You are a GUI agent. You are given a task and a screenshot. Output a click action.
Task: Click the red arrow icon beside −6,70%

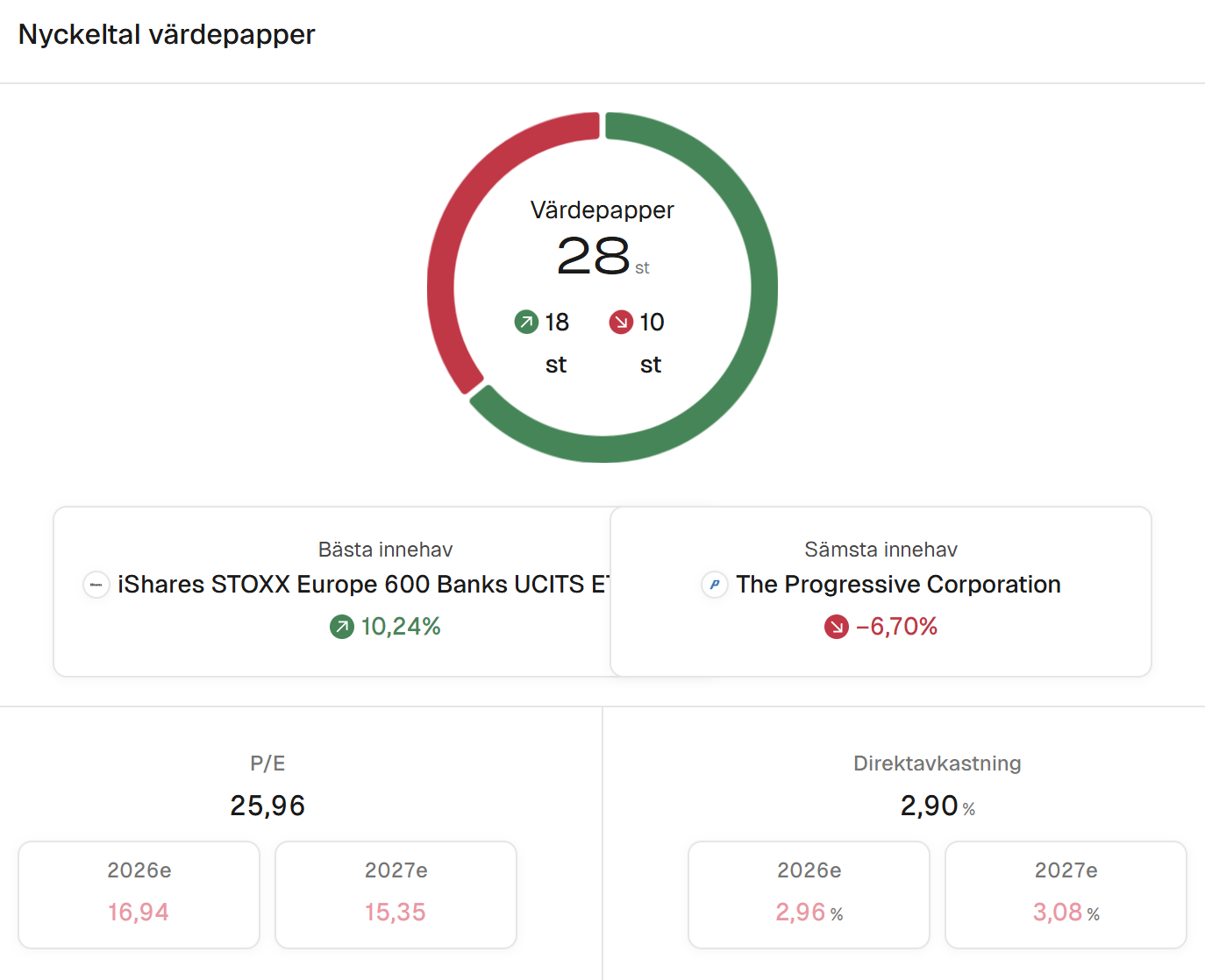click(x=837, y=627)
